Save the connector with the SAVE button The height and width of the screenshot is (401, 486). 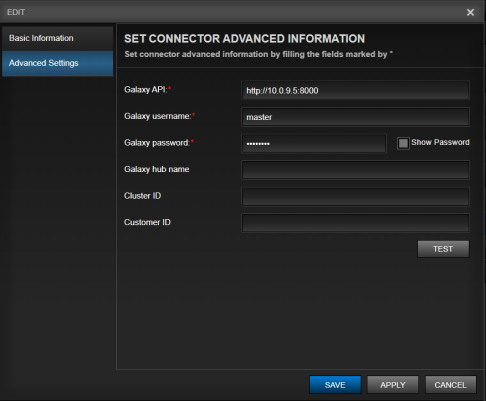pyautogui.click(x=335, y=385)
